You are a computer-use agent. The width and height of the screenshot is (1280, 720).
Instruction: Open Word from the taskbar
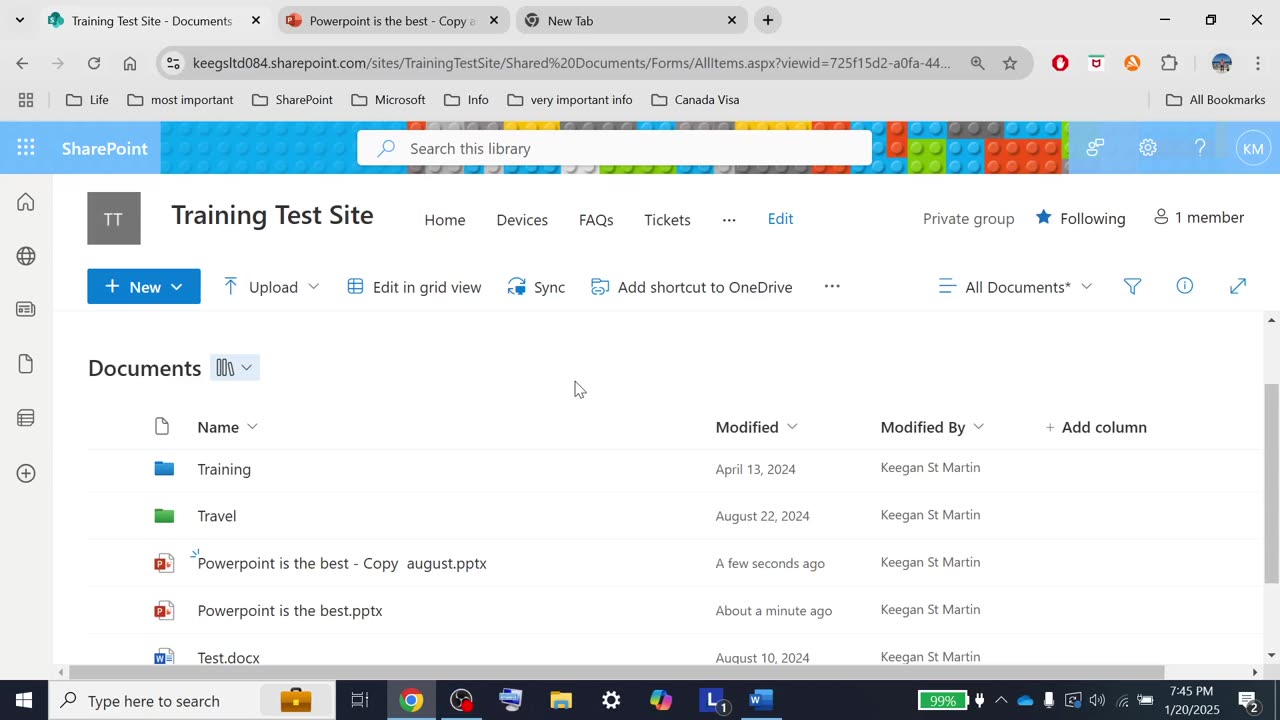point(761,700)
